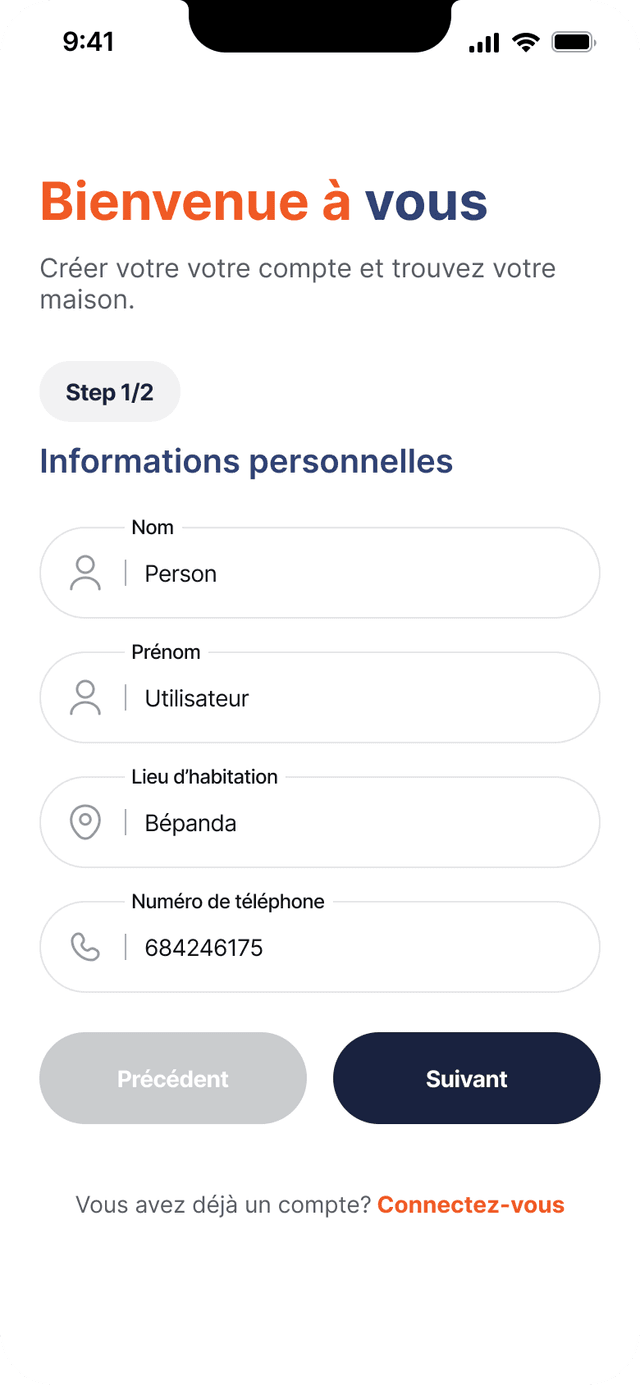Tap the phone handset icon
Image resolution: width=640 pixels, height=1385 pixels.
tap(85, 947)
